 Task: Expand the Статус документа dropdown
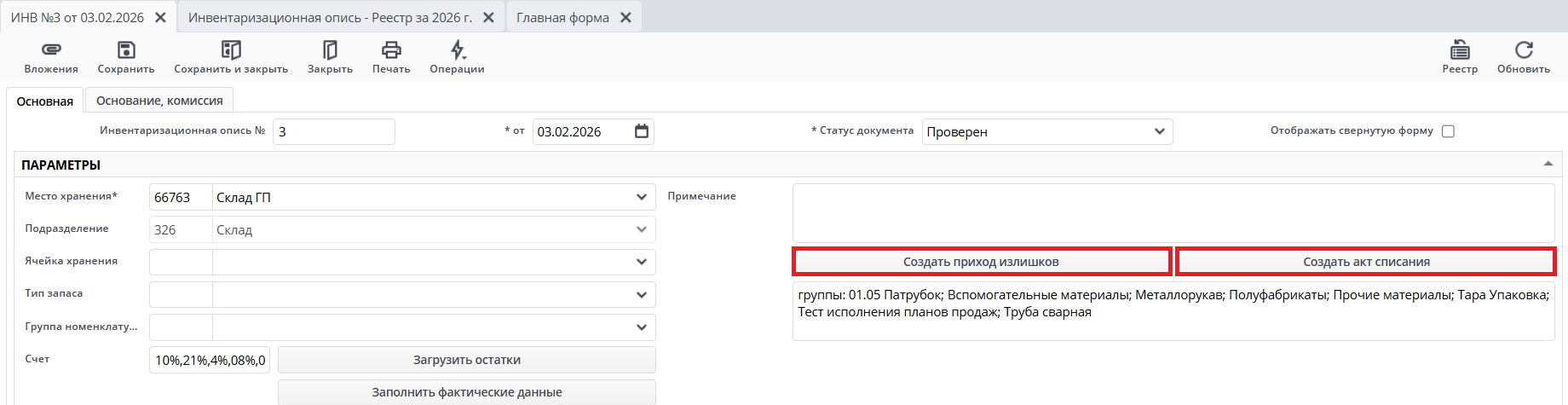click(1159, 131)
